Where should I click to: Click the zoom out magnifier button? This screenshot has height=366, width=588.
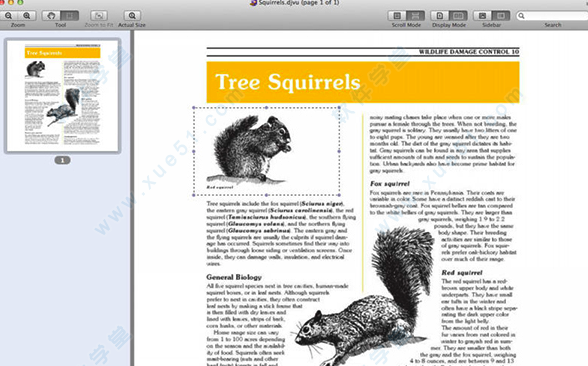point(9,15)
